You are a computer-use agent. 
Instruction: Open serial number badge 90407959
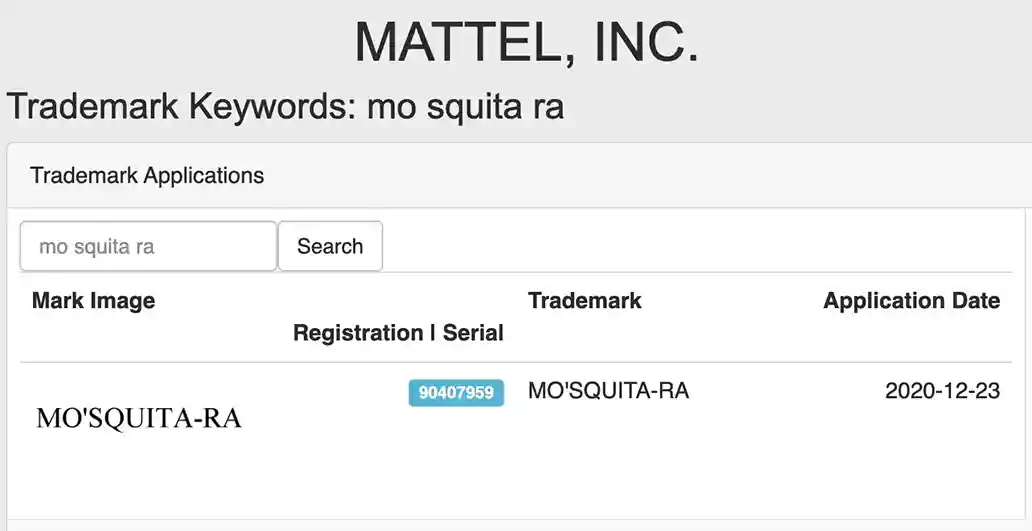click(456, 393)
